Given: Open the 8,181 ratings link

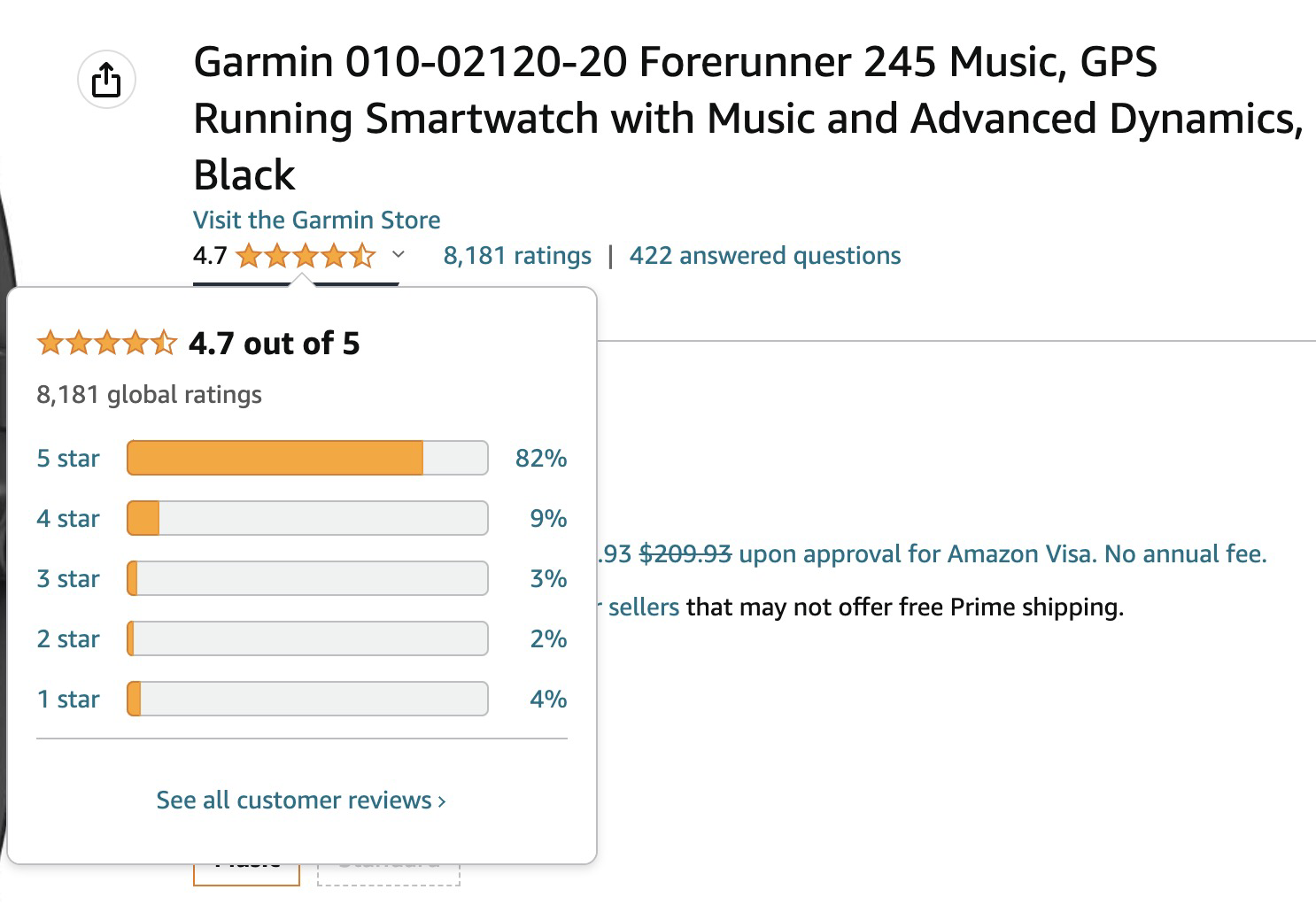Looking at the screenshot, I should (517, 256).
